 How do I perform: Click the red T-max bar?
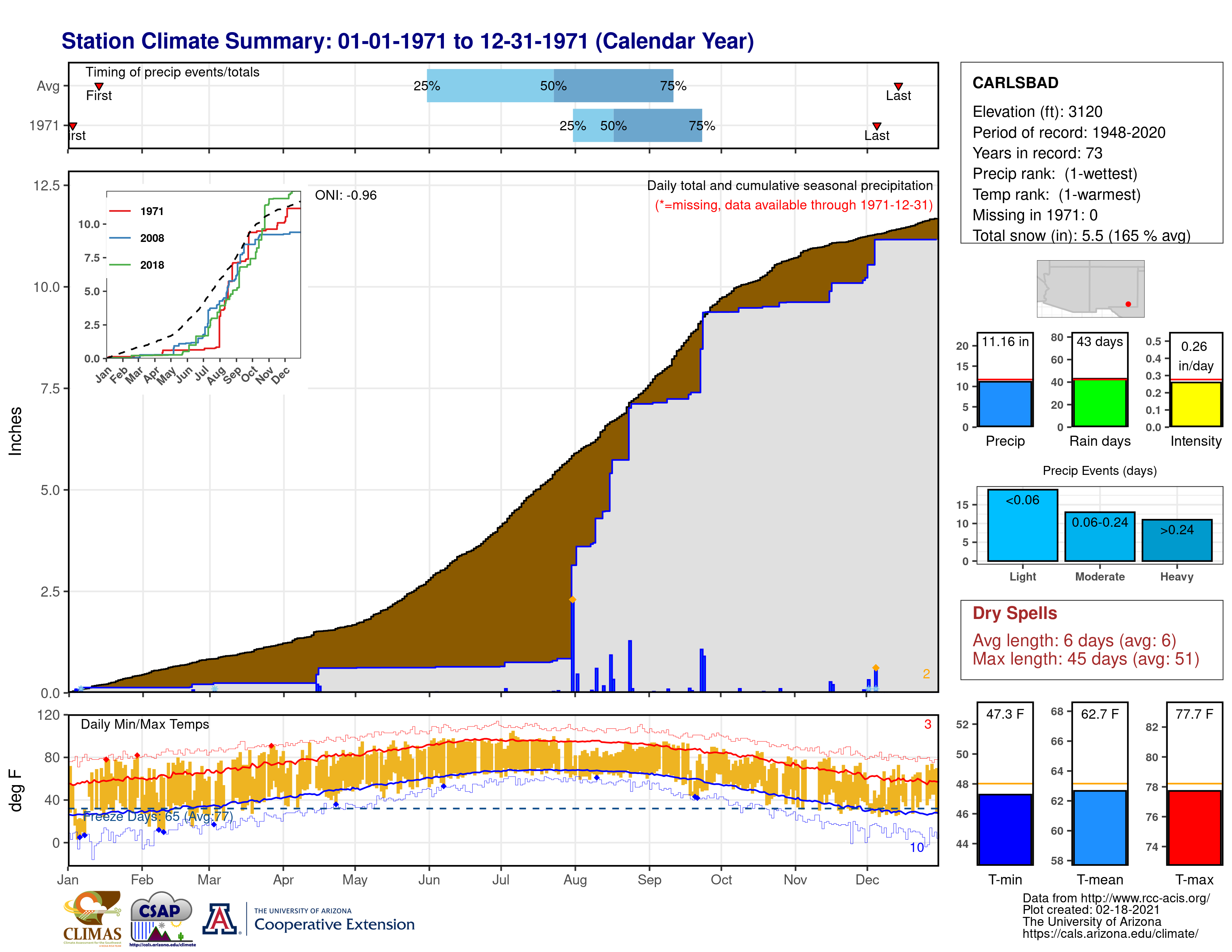[x=1195, y=827]
